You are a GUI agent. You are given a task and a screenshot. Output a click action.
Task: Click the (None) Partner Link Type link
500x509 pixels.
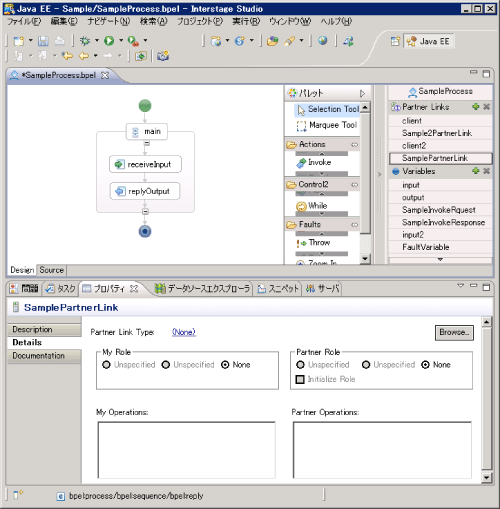click(184, 332)
